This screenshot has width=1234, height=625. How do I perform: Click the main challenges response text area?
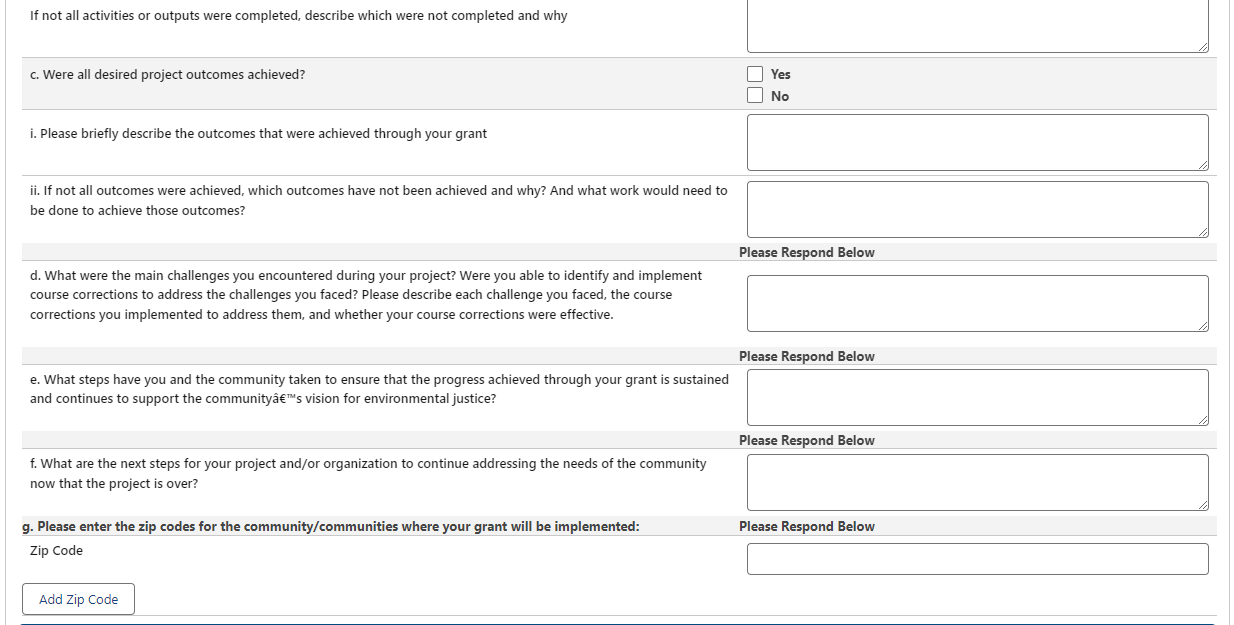[x=976, y=303]
